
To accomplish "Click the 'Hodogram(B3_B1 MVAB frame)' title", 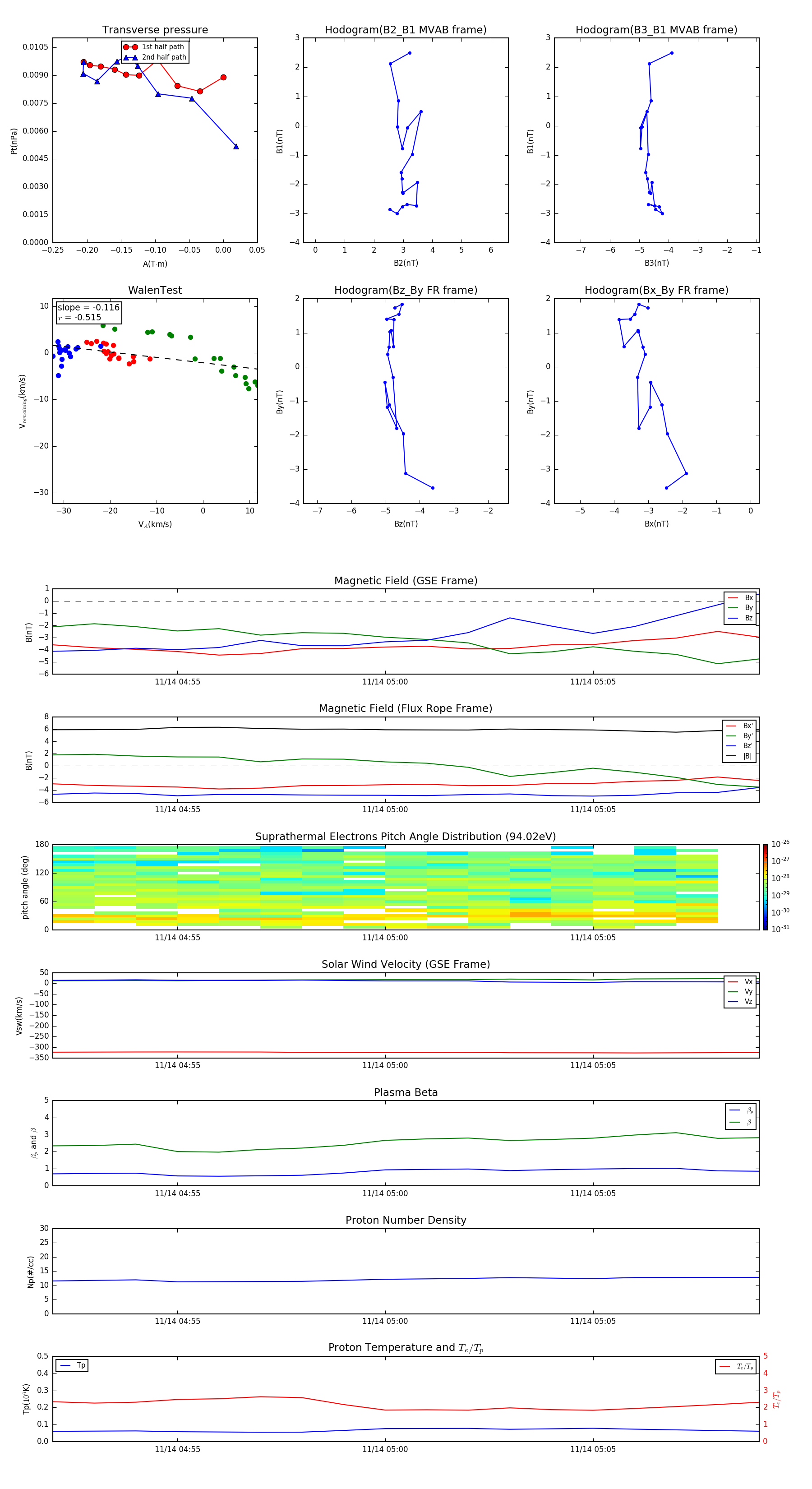I will [x=656, y=30].
